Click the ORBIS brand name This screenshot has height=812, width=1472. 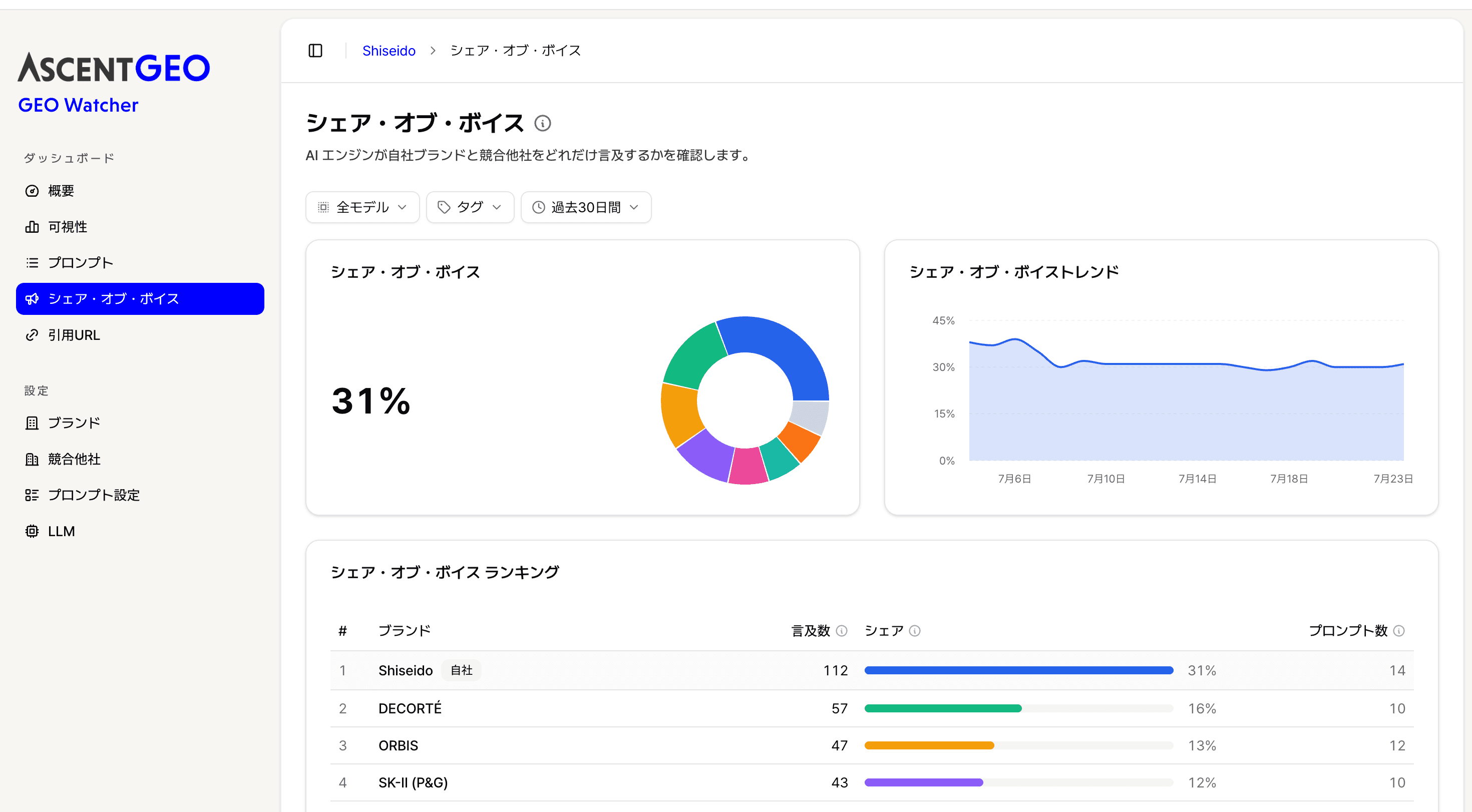398,746
